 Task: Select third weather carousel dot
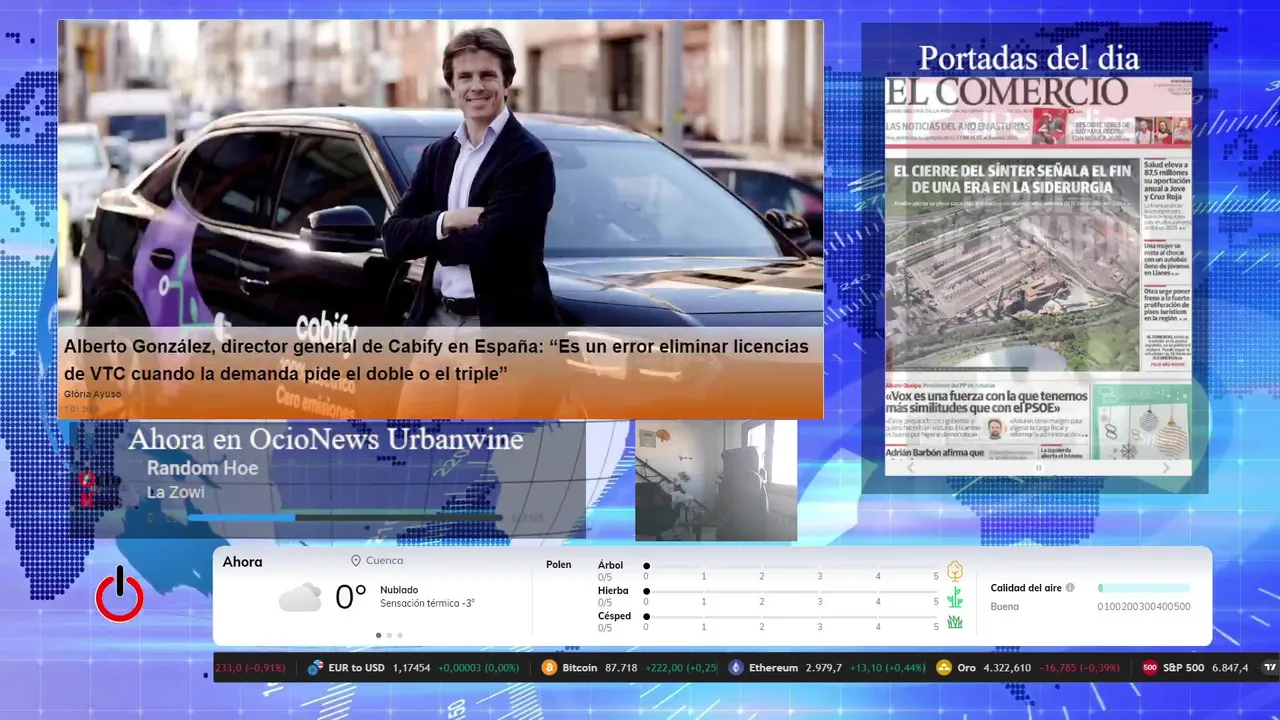[400, 635]
